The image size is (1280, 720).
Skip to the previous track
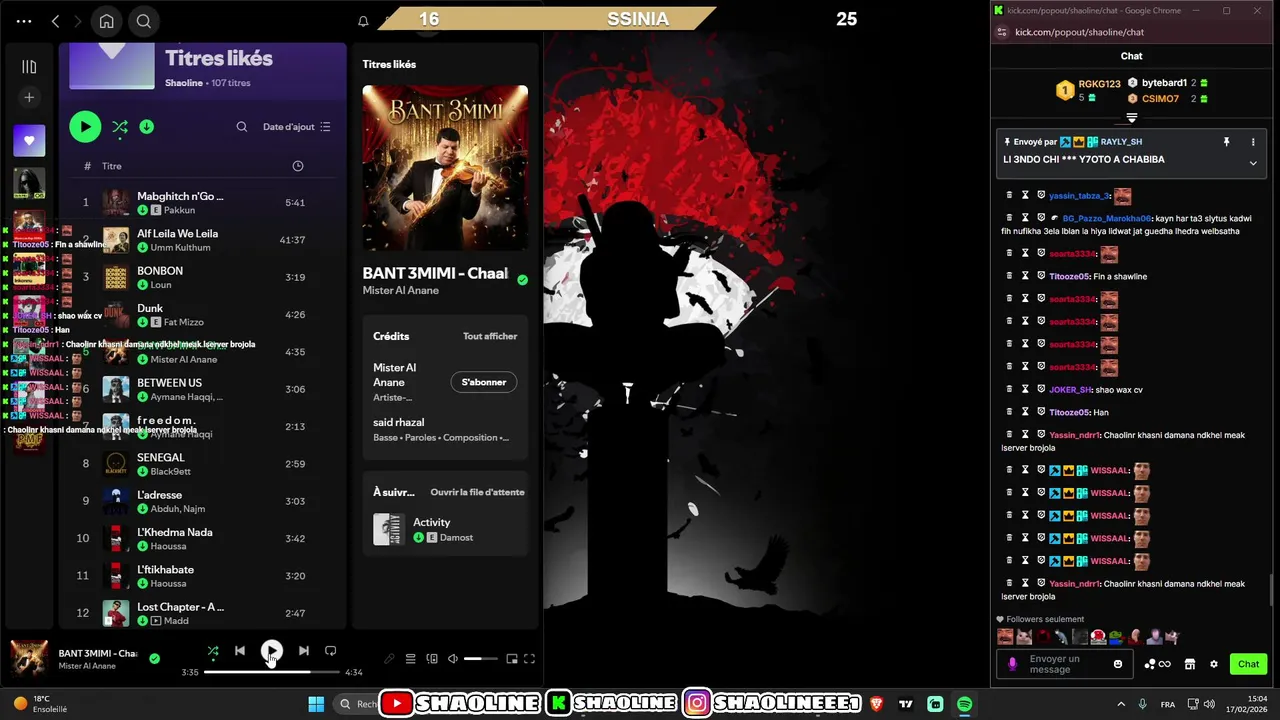(240, 651)
